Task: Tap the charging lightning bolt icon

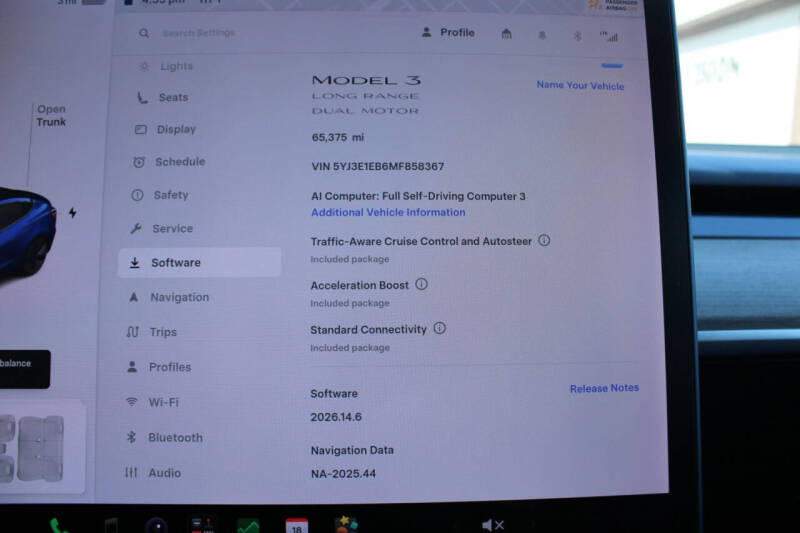Action: tap(72, 213)
